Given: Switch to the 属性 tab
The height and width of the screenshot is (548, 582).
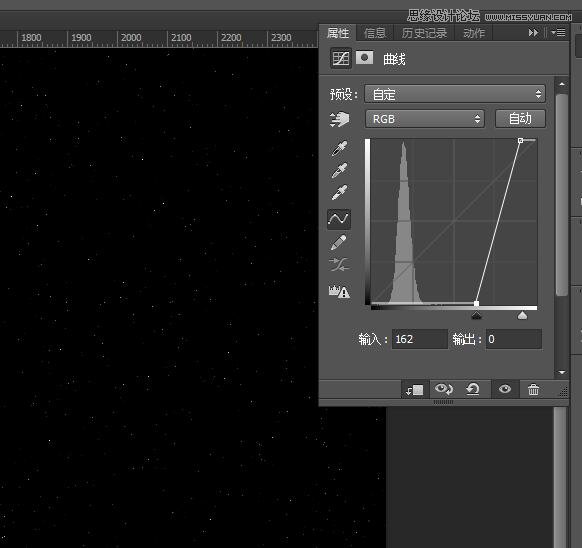Looking at the screenshot, I should pyautogui.click(x=338, y=33).
